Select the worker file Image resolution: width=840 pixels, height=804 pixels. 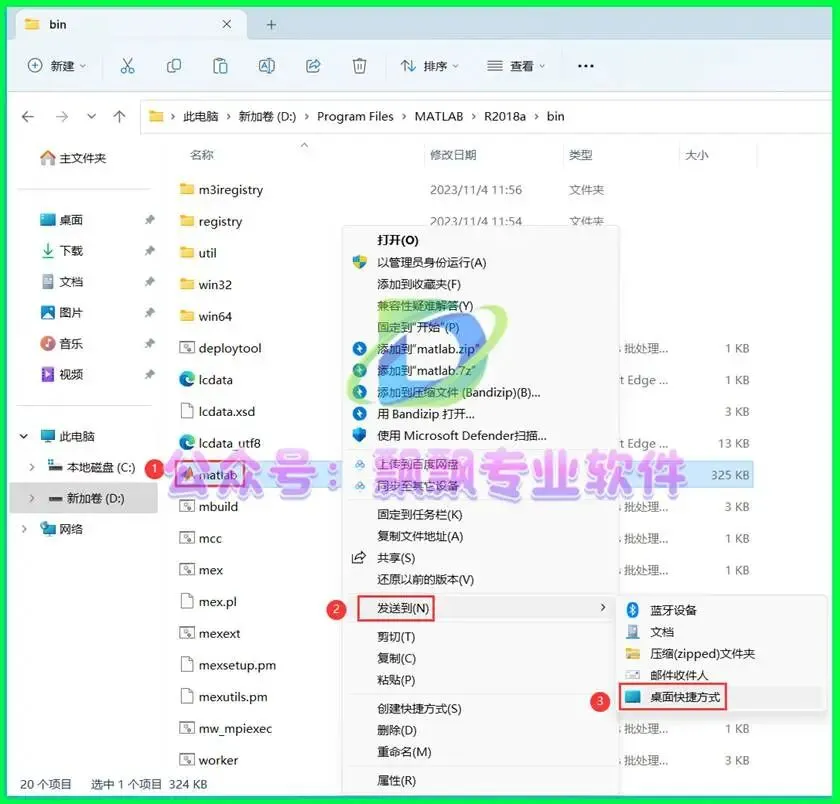click(x=209, y=760)
